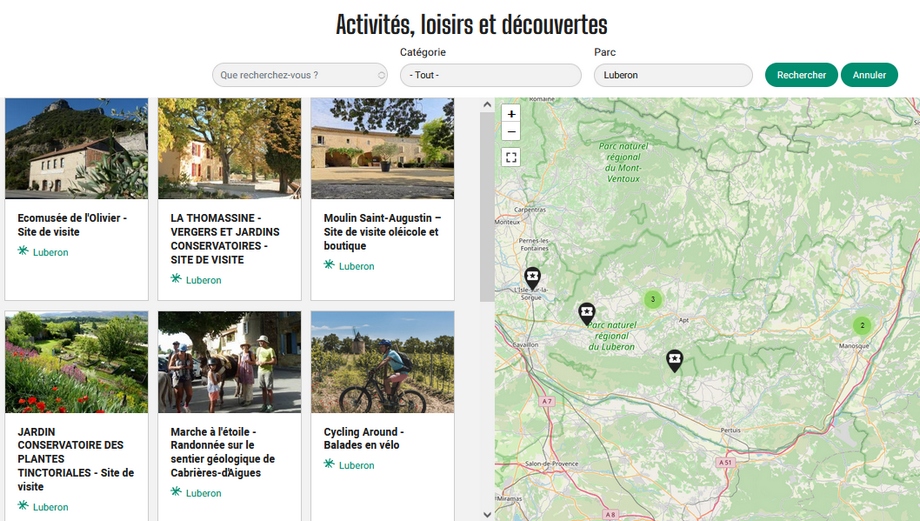Click Luberon tag under Ecomusée de l'Olivier
This screenshot has width=920, height=521.
(50, 252)
